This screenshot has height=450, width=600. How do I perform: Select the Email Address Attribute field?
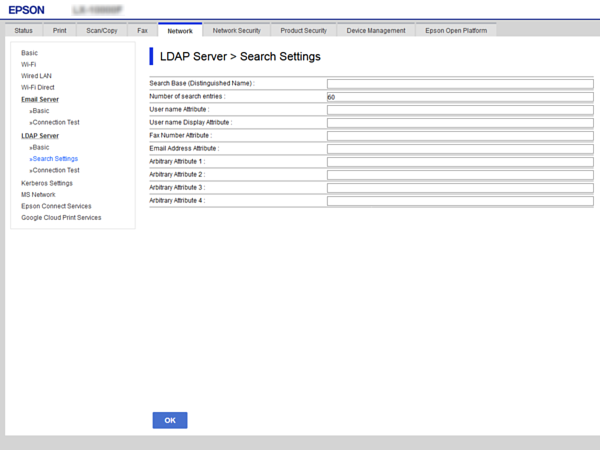[x=460, y=148]
